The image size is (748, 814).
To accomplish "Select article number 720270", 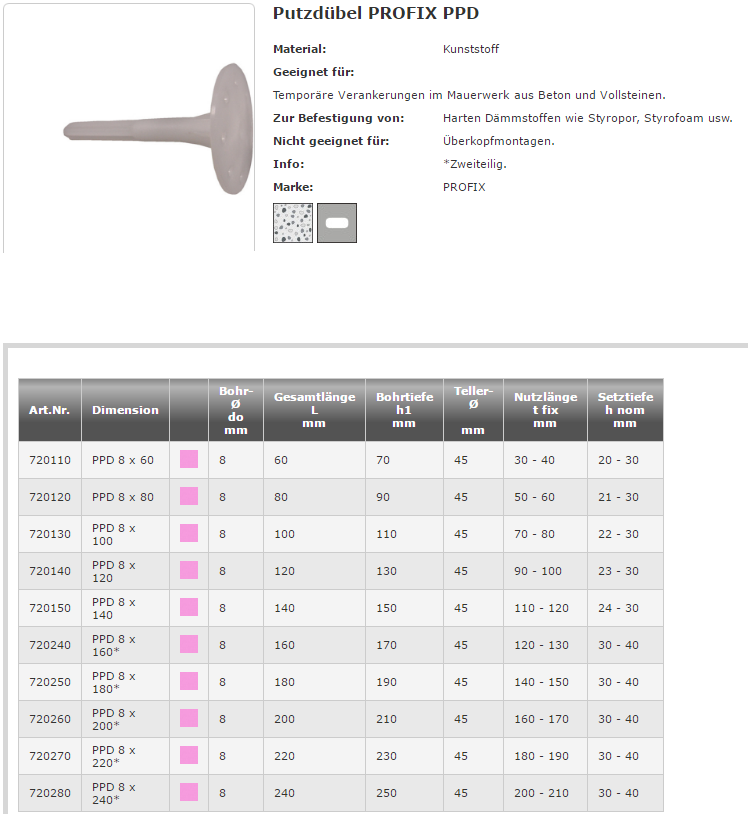I will pos(50,756).
